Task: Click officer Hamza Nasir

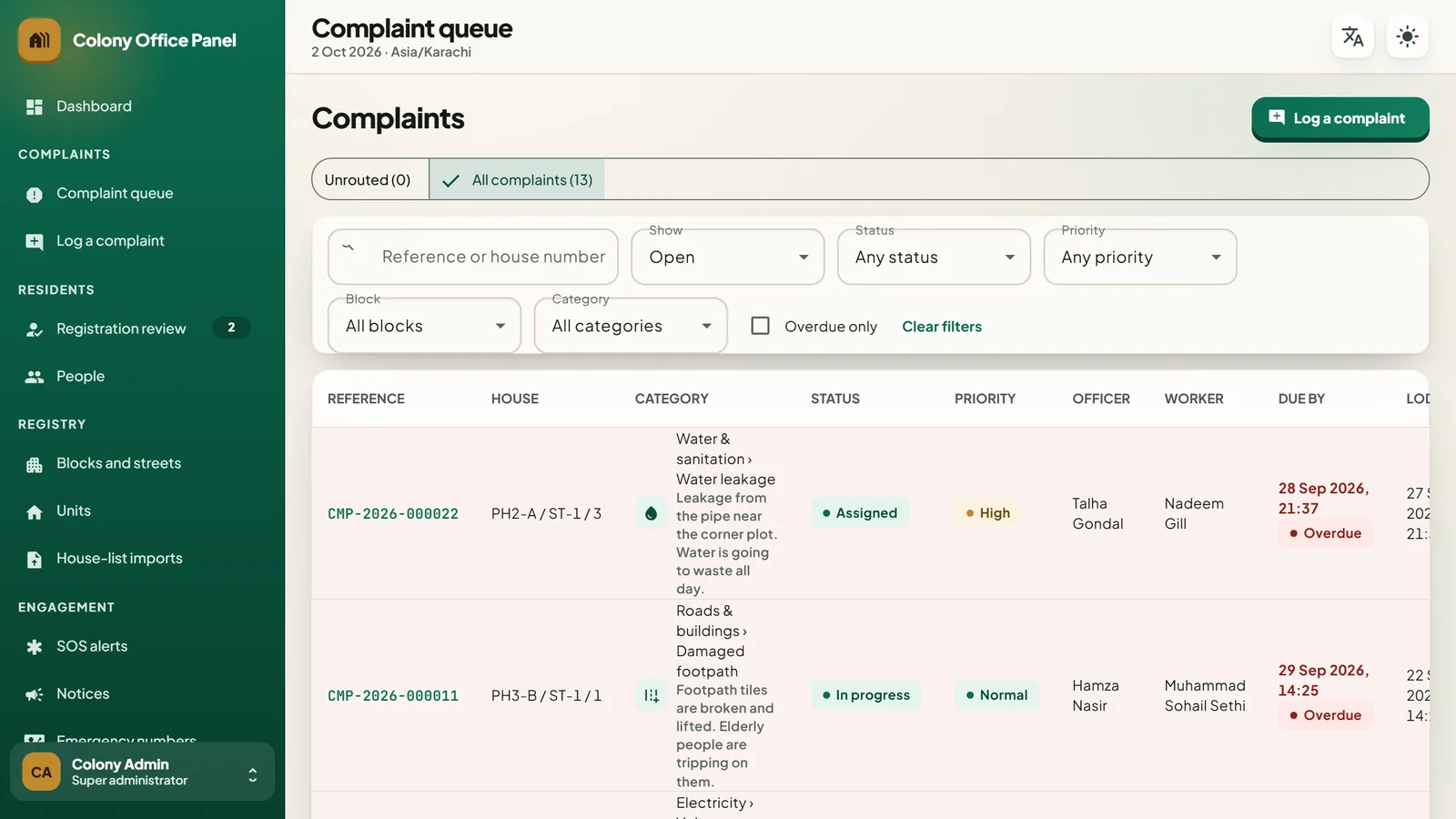Action: (x=1096, y=695)
